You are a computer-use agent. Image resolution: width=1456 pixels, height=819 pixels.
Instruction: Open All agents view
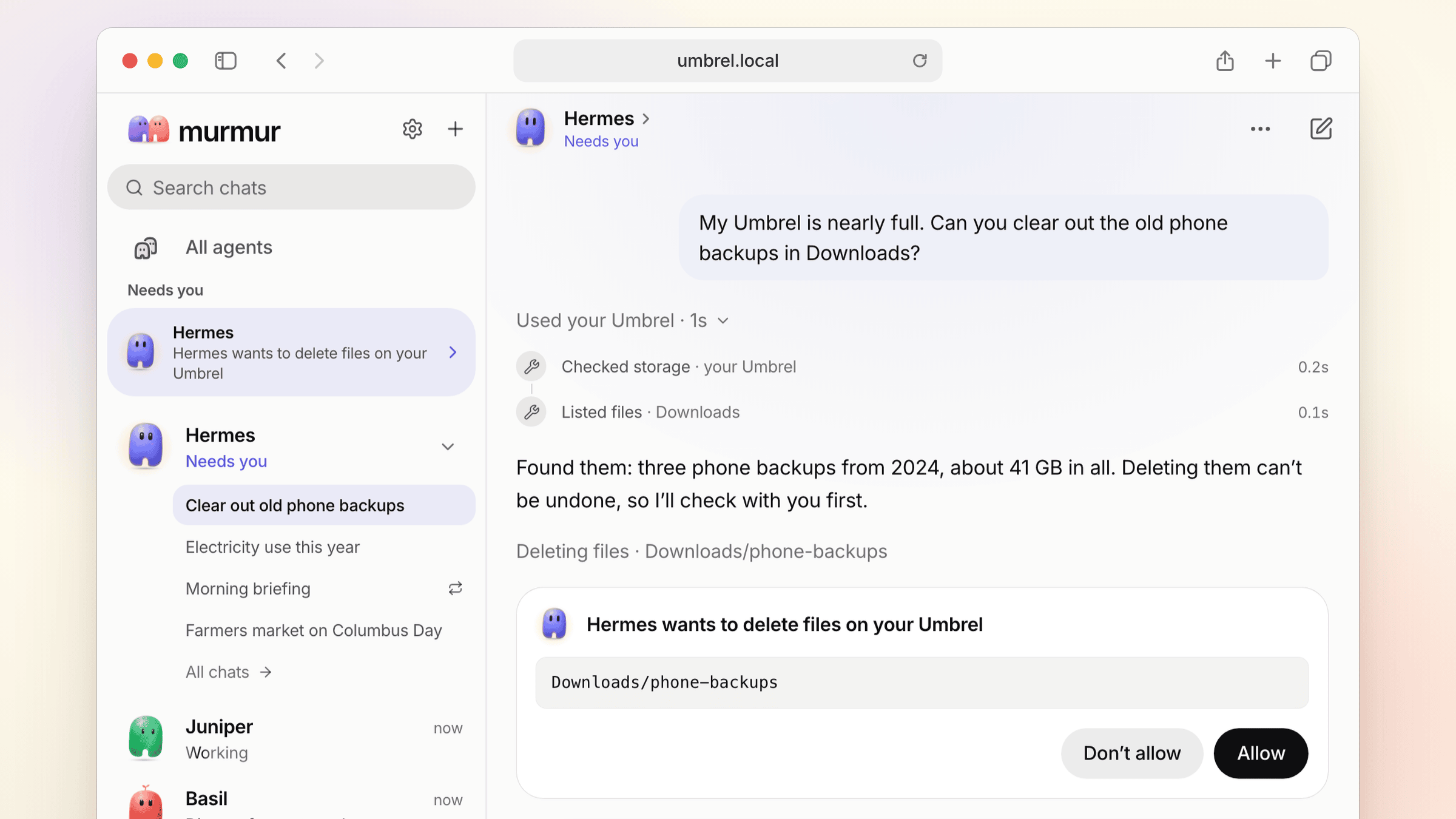(291, 248)
